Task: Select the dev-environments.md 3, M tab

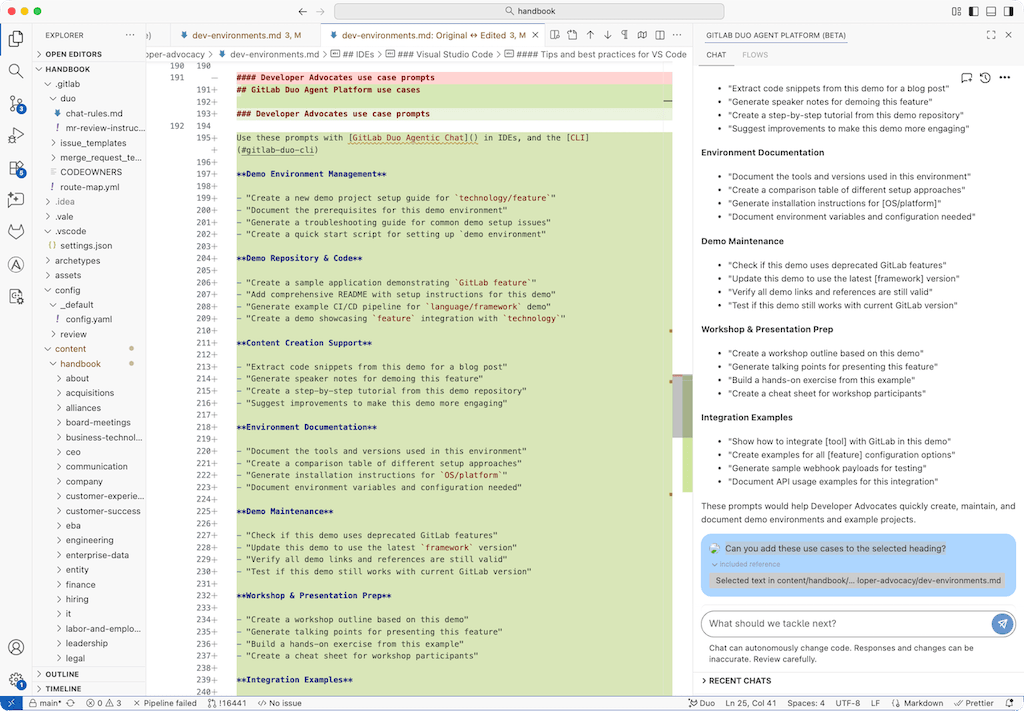Action: pos(246,35)
